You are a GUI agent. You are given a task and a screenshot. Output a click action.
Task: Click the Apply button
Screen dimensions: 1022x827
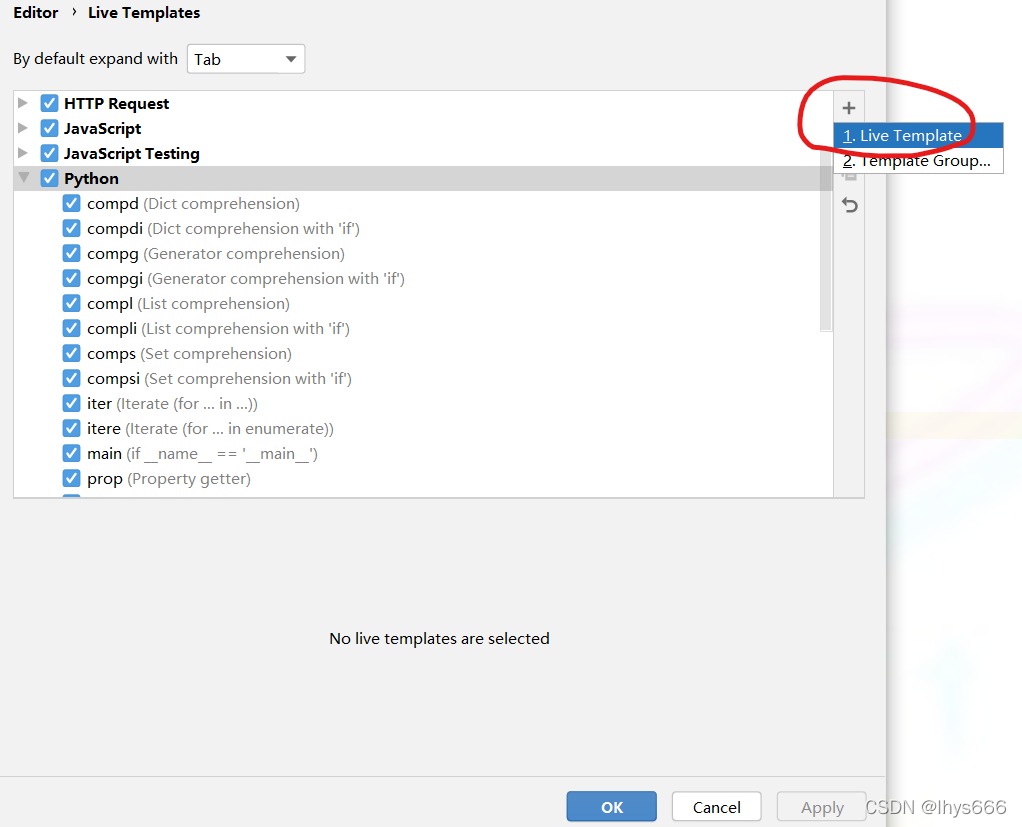point(821,807)
